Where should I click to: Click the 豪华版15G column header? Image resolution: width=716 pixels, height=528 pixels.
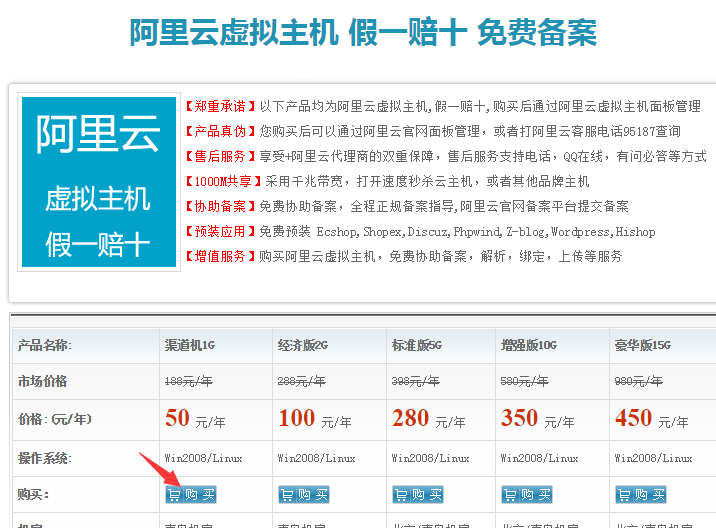pyautogui.click(x=642, y=345)
